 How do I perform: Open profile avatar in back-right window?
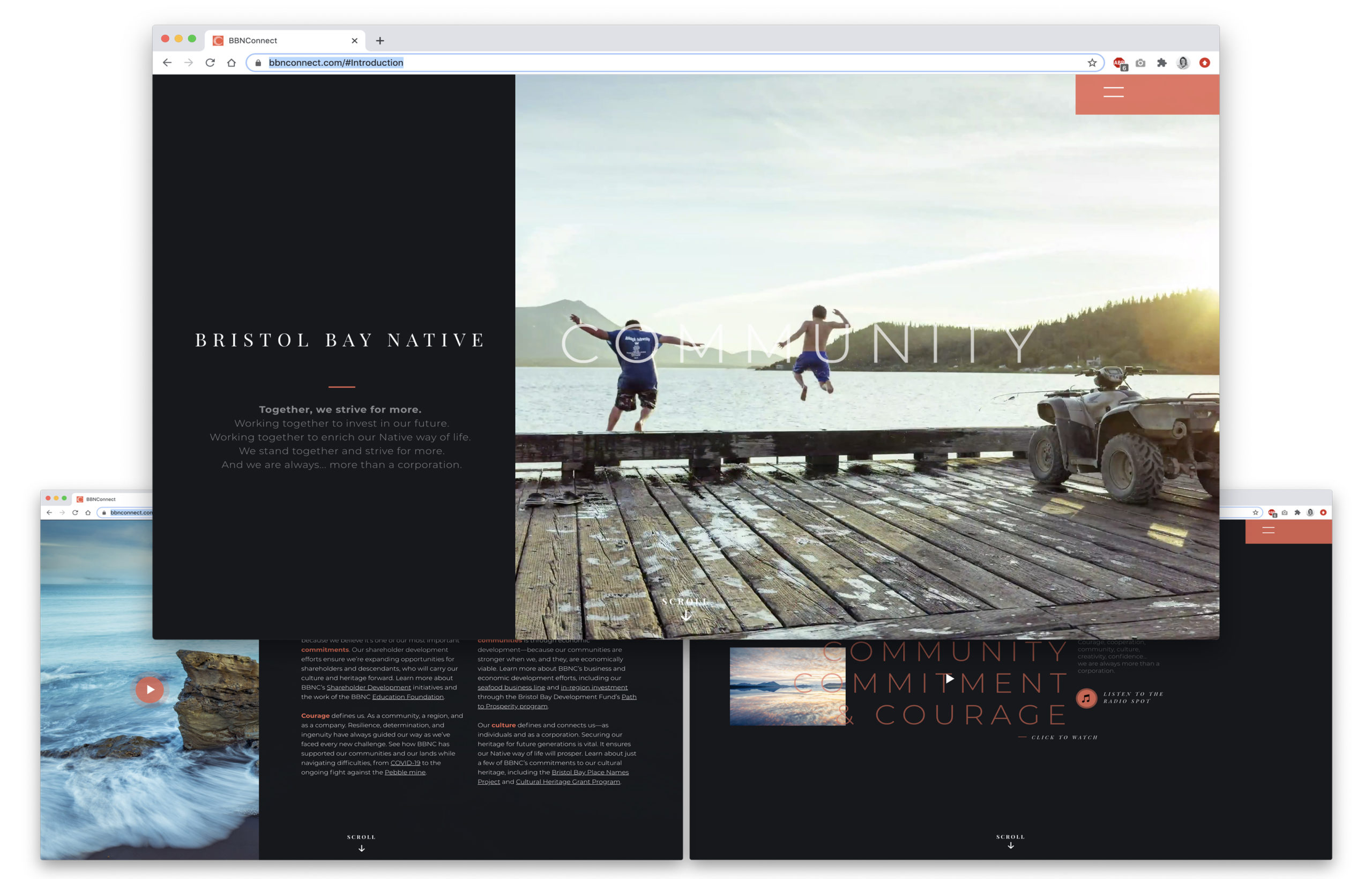[x=1310, y=512]
